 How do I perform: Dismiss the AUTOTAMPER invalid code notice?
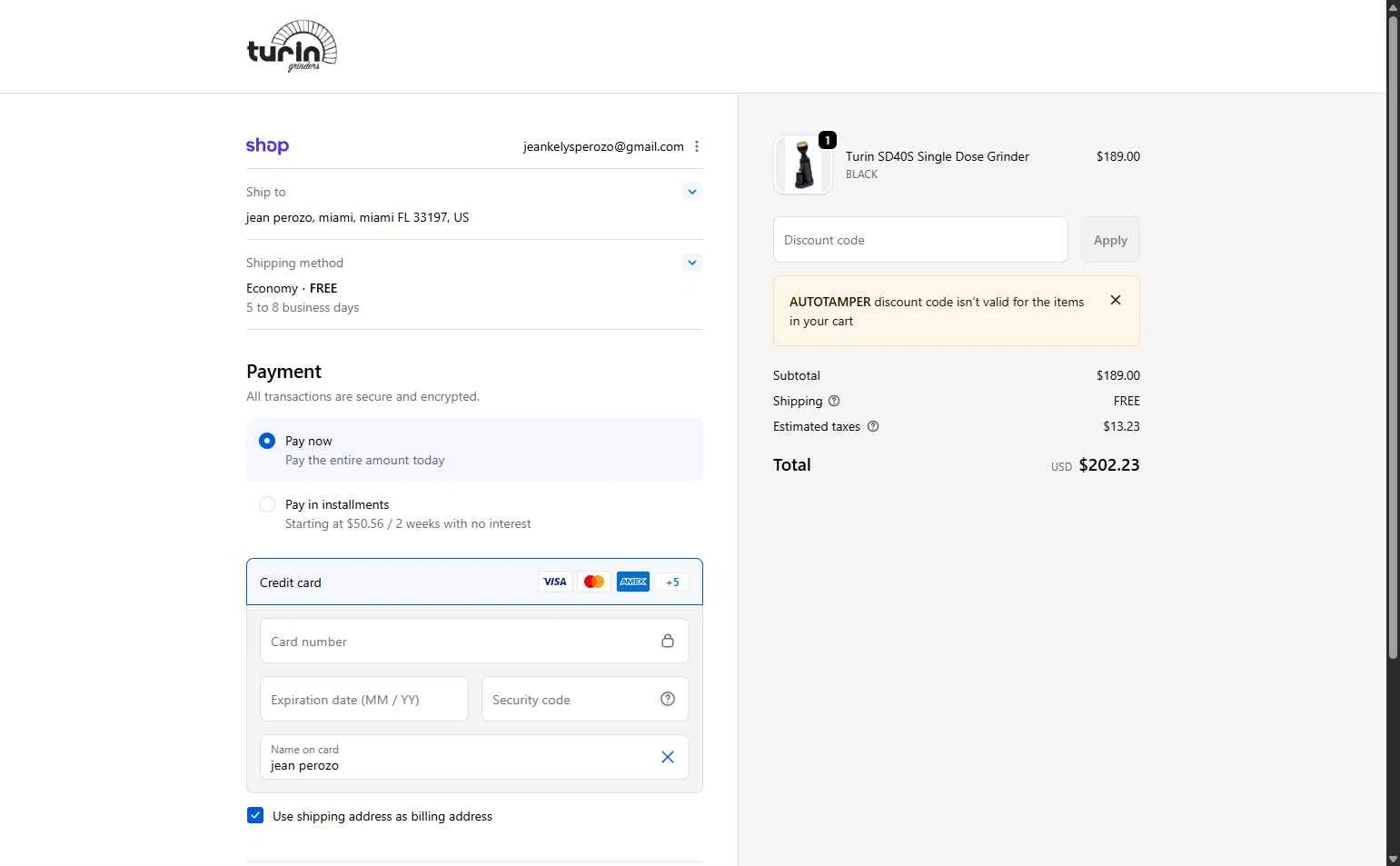[x=1116, y=300]
